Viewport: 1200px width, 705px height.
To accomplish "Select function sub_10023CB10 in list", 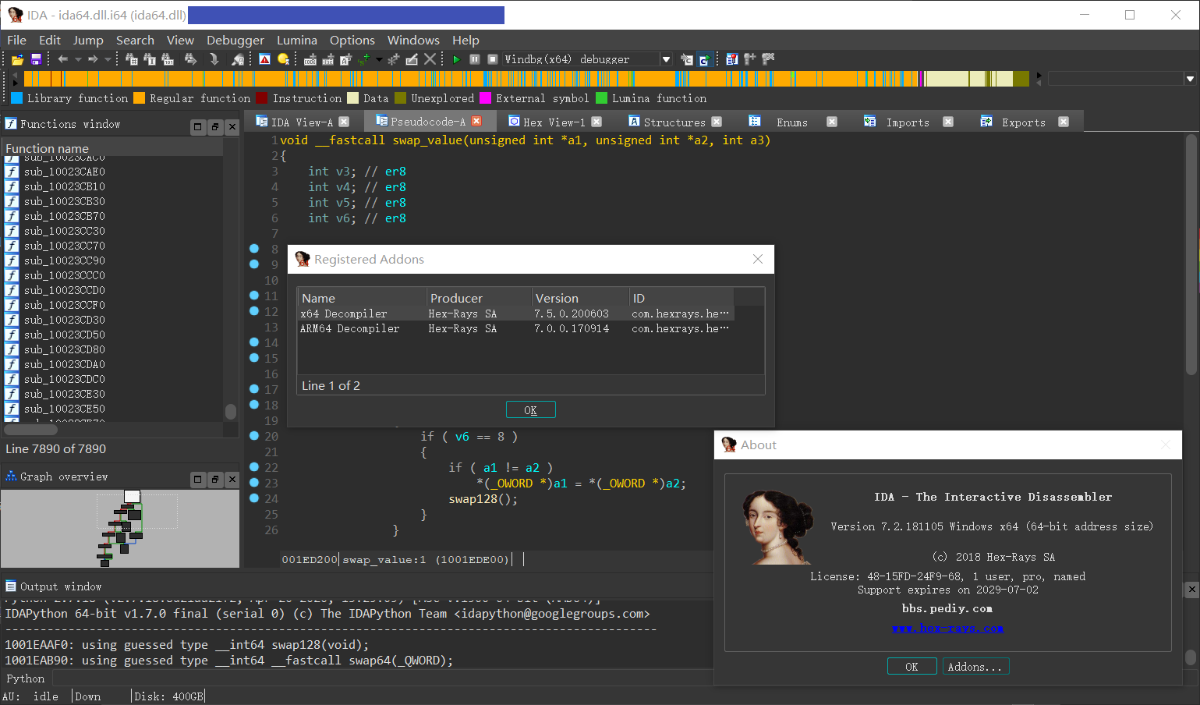I will 64,186.
